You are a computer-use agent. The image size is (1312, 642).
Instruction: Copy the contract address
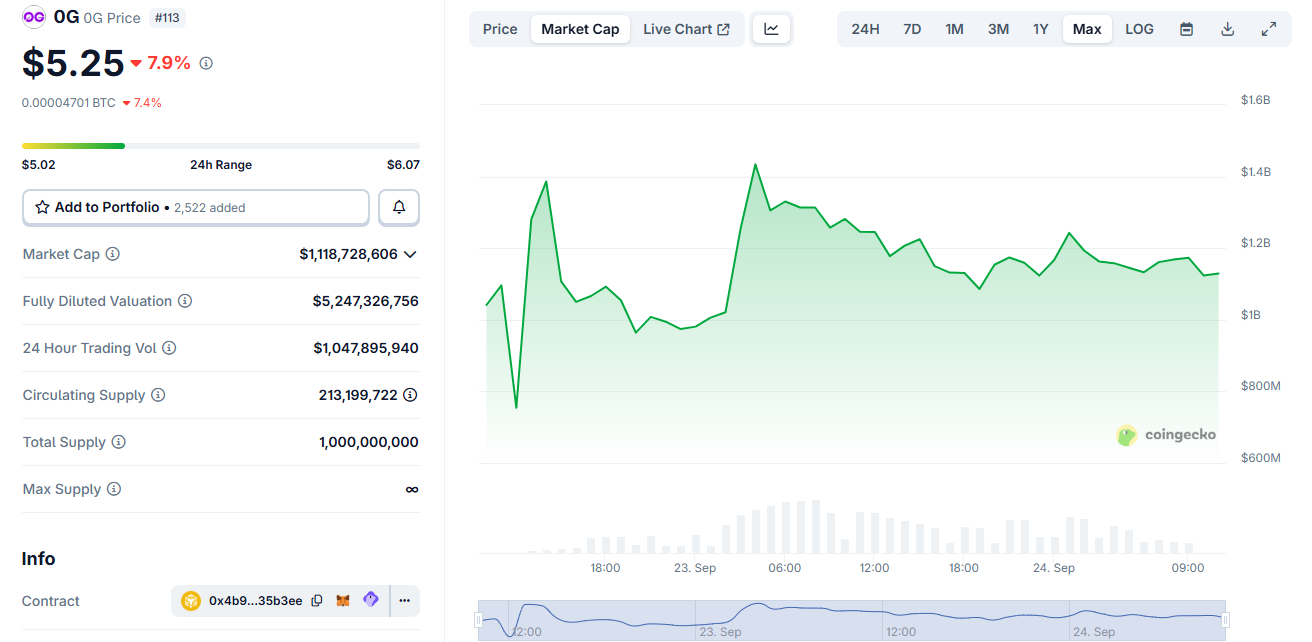click(x=317, y=601)
